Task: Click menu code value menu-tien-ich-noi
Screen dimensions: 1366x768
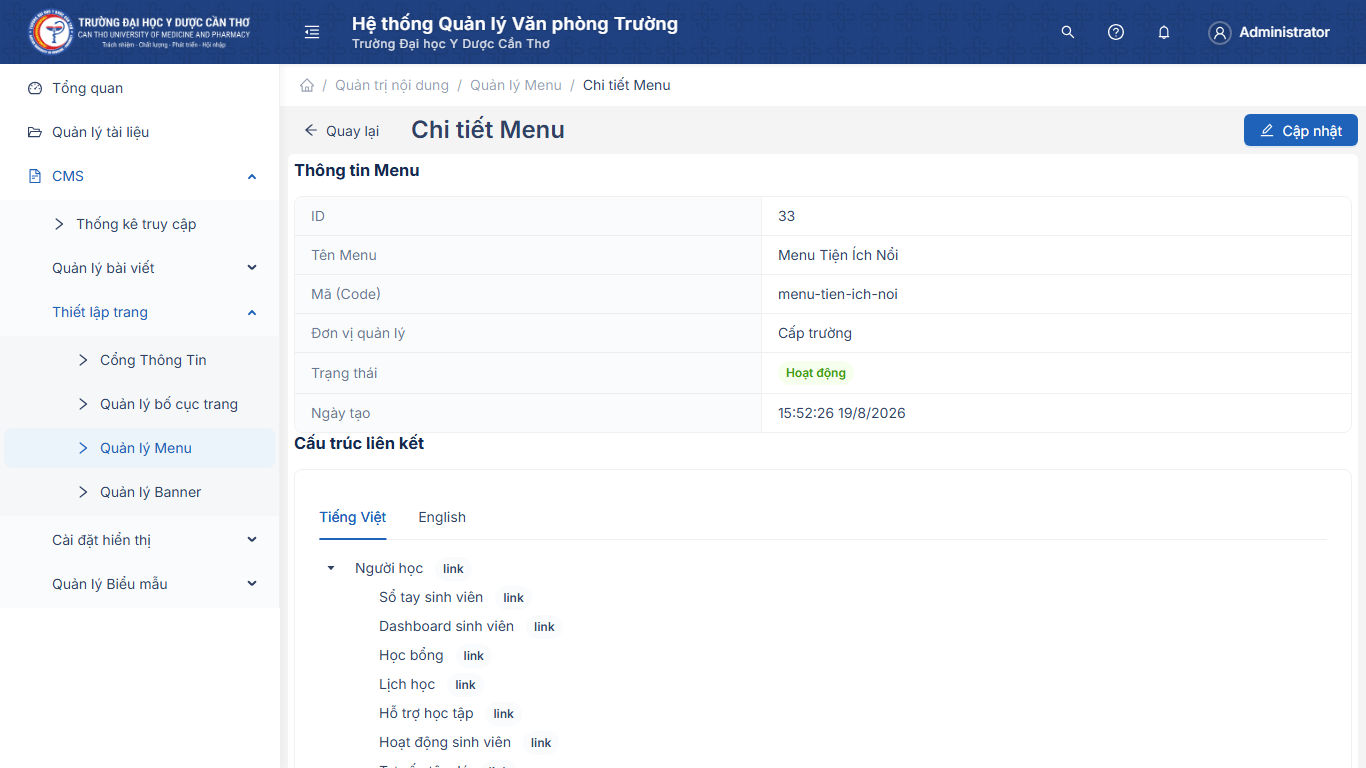Action: pyautogui.click(x=838, y=294)
